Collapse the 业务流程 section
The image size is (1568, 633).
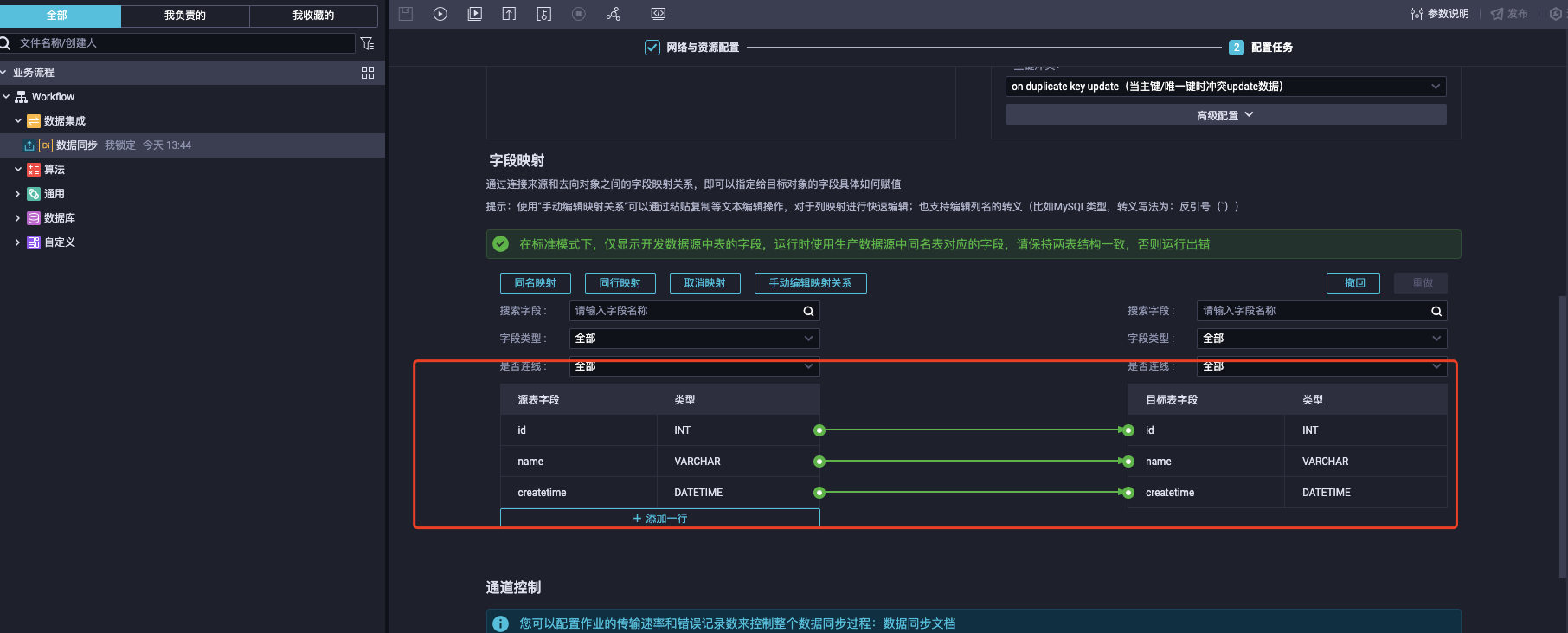click(x=4, y=73)
